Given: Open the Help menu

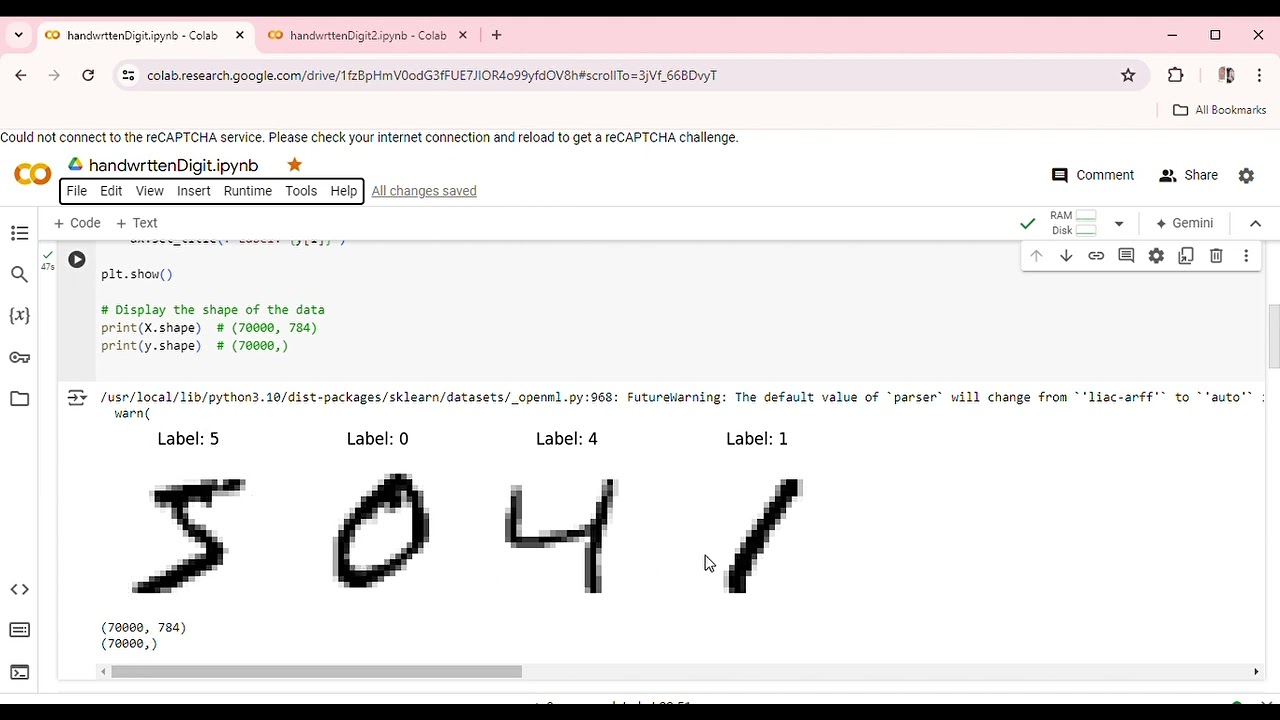Looking at the screenshot, I should pyautogui.click(x=343, y=191).
